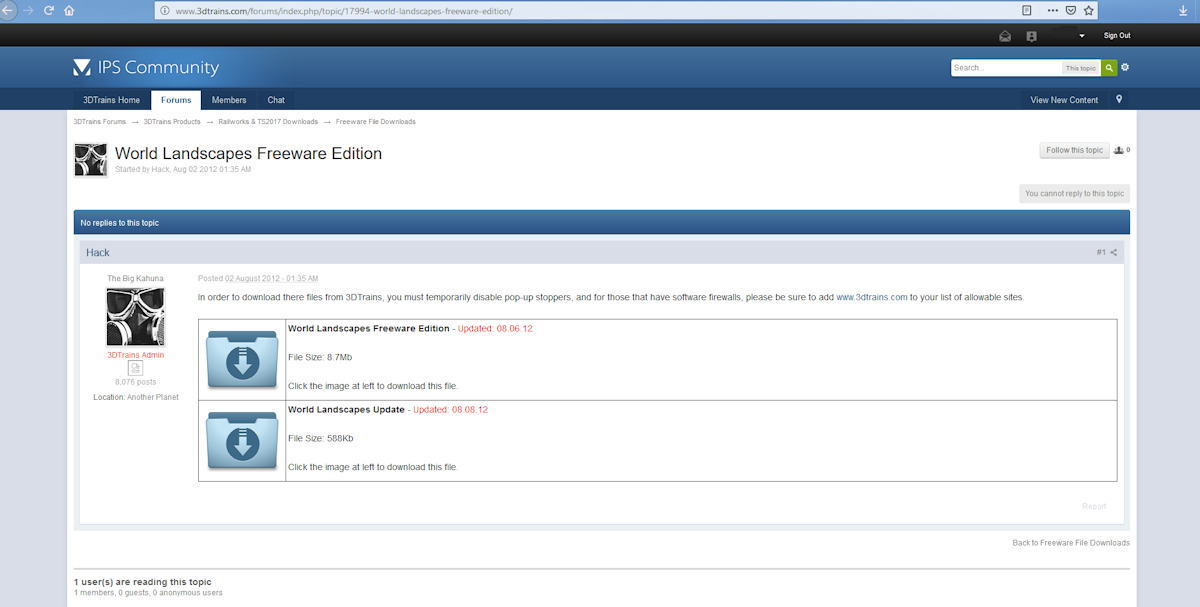Reload the page with the refresh icon
This screenshot has width=1200, height=607.
pyautogui.click(x=48, y=10)
